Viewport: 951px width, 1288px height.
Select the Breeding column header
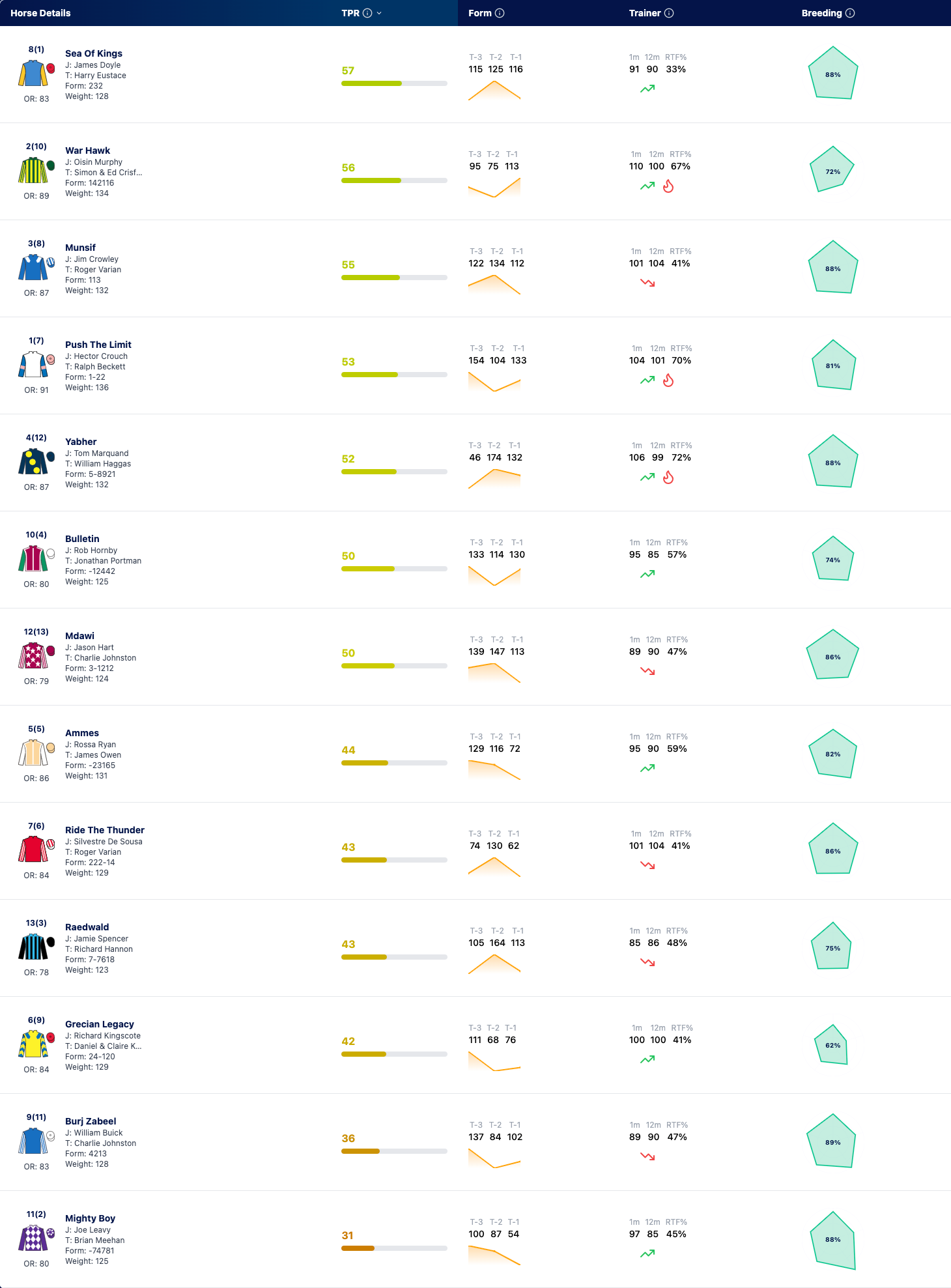coord(821,13)
